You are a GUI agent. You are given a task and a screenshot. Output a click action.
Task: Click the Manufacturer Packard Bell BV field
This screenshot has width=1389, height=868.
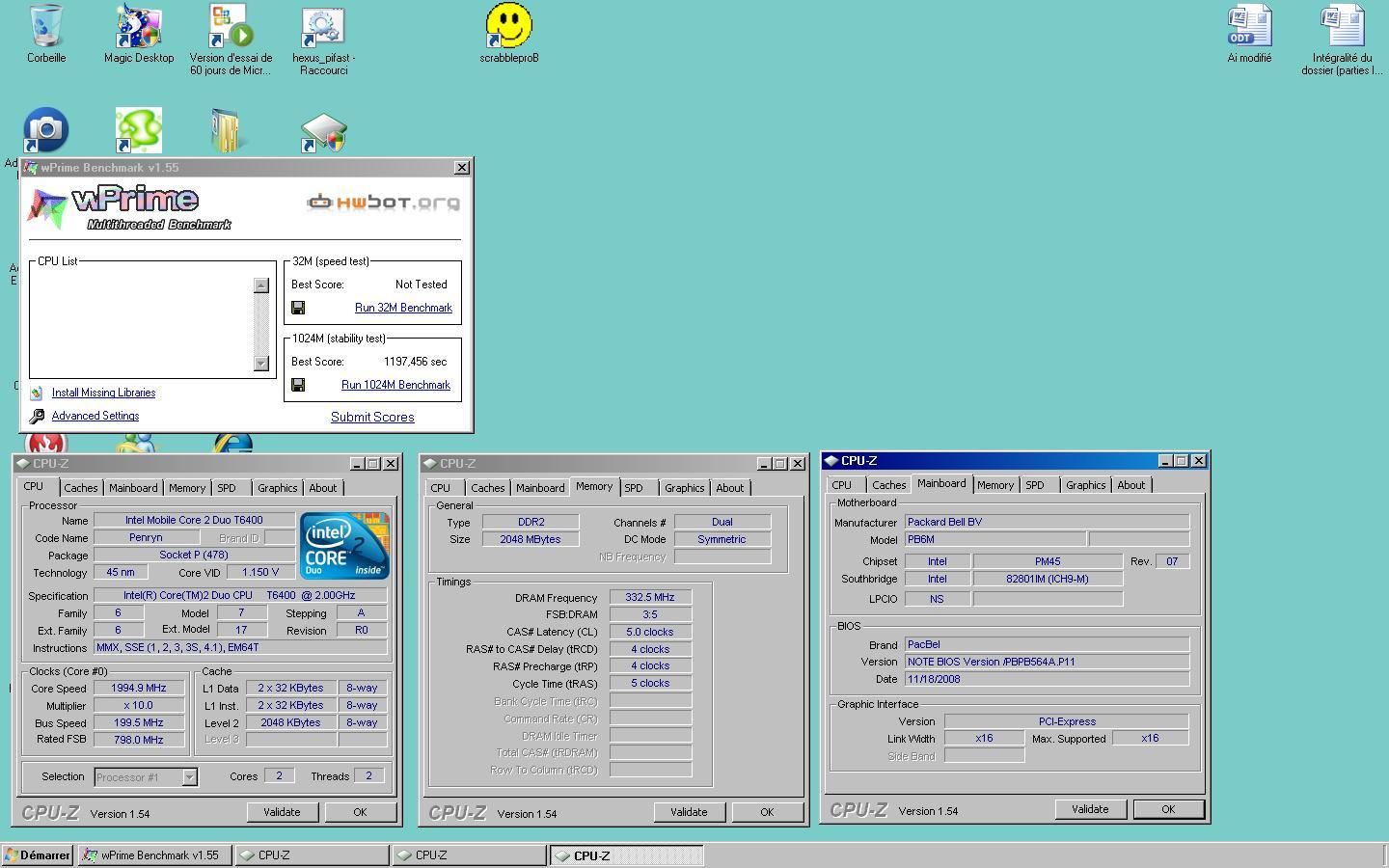[x=1047, y=522]
